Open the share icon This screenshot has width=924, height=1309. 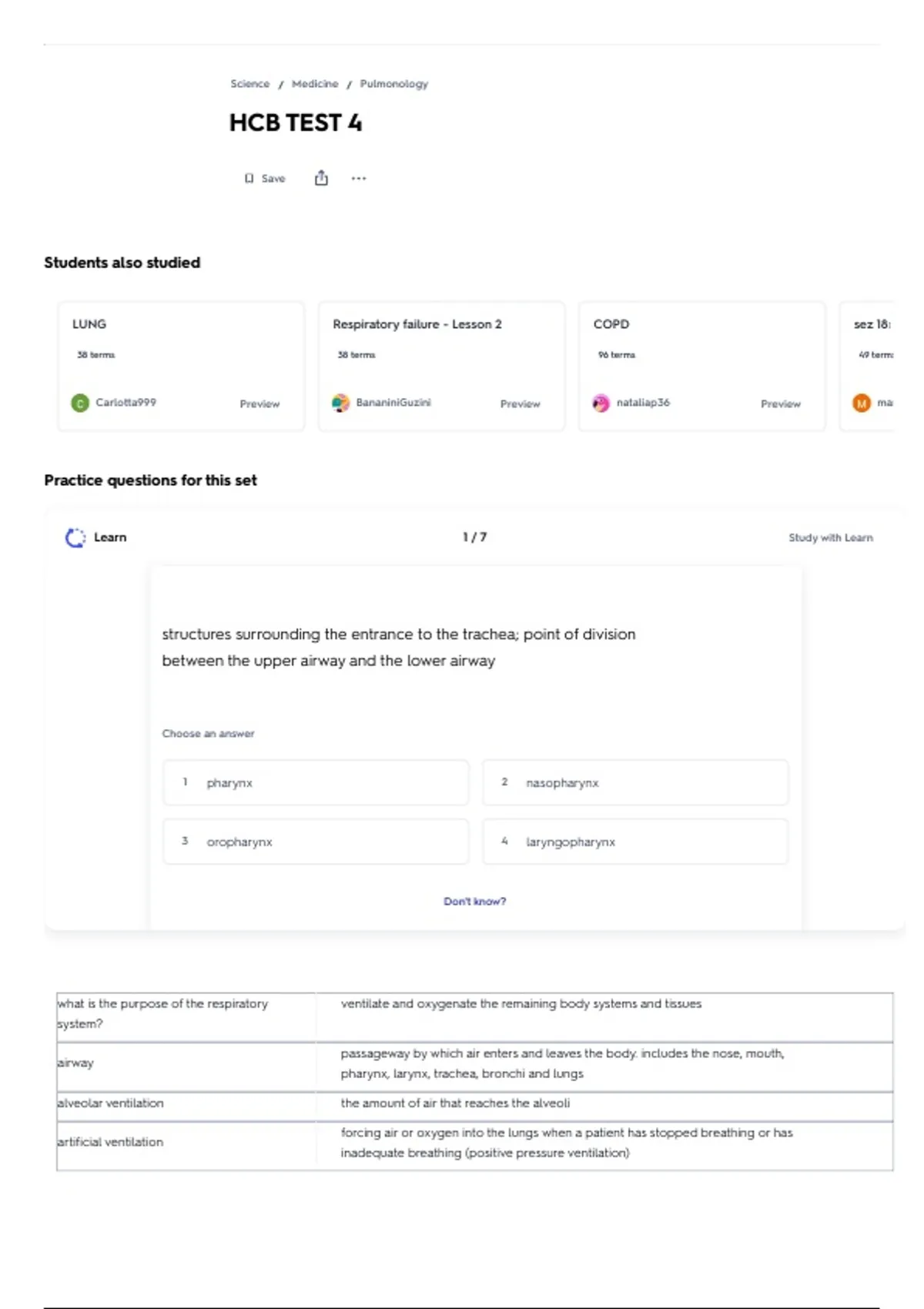coord(321,178)
